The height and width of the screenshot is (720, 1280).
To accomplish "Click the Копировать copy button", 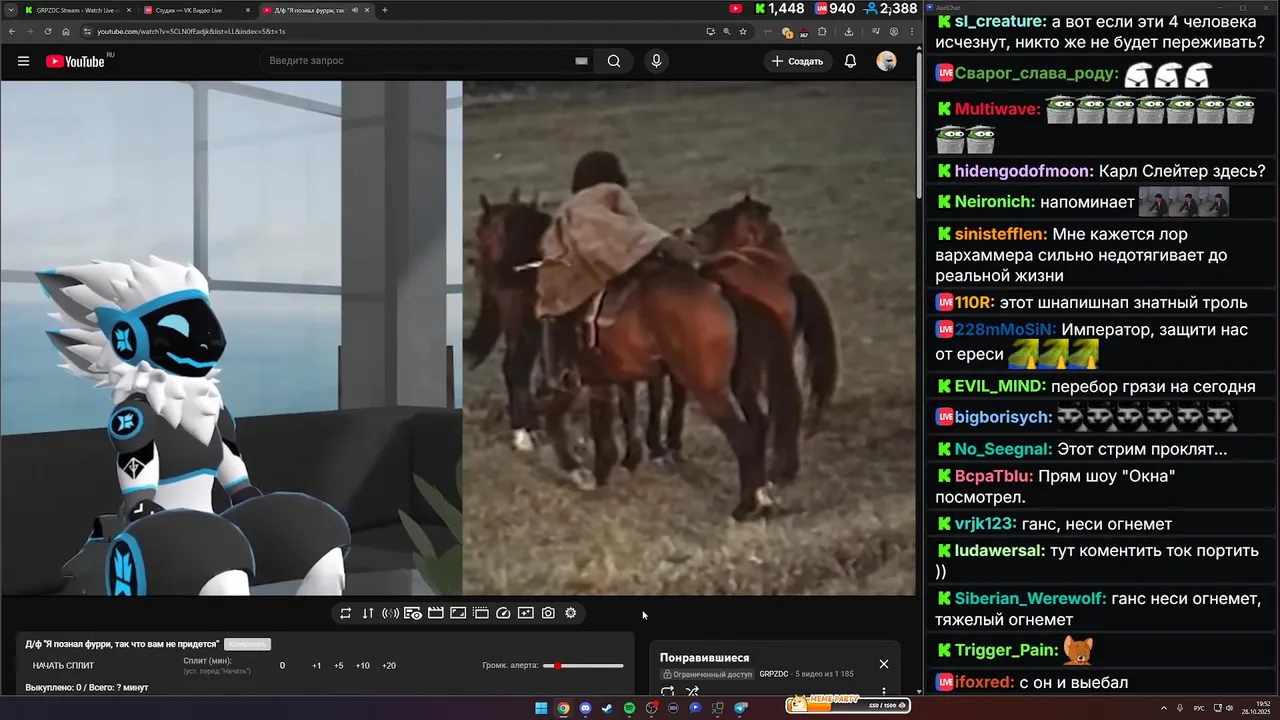I will [247, 644].
